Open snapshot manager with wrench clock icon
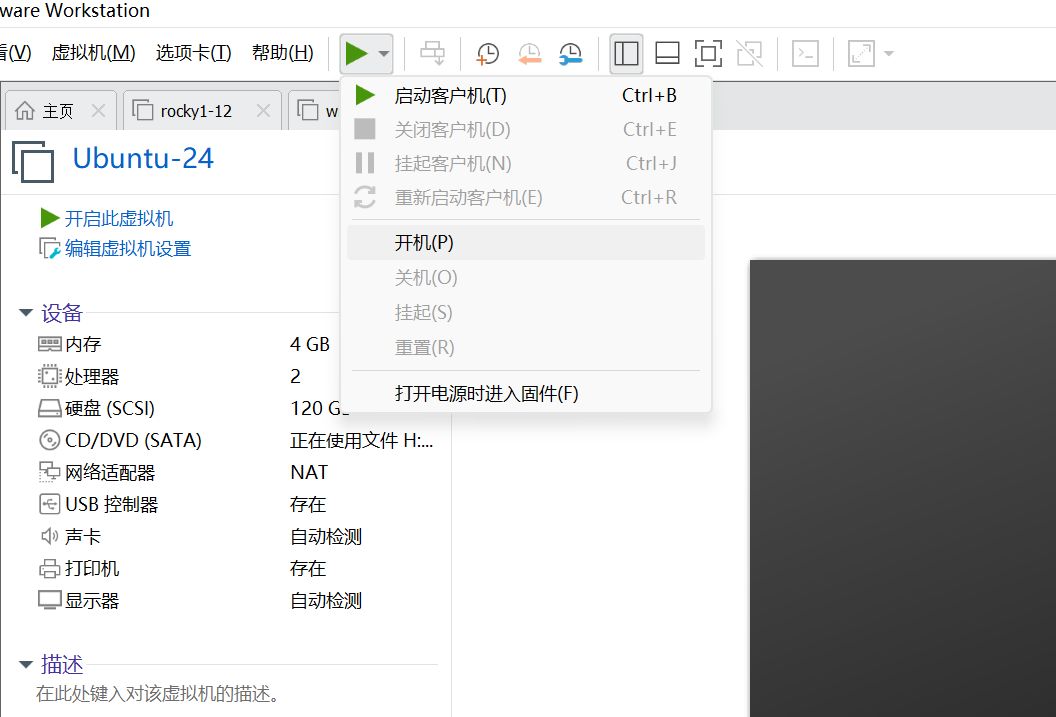1056x717 pixels. [571, 53]
